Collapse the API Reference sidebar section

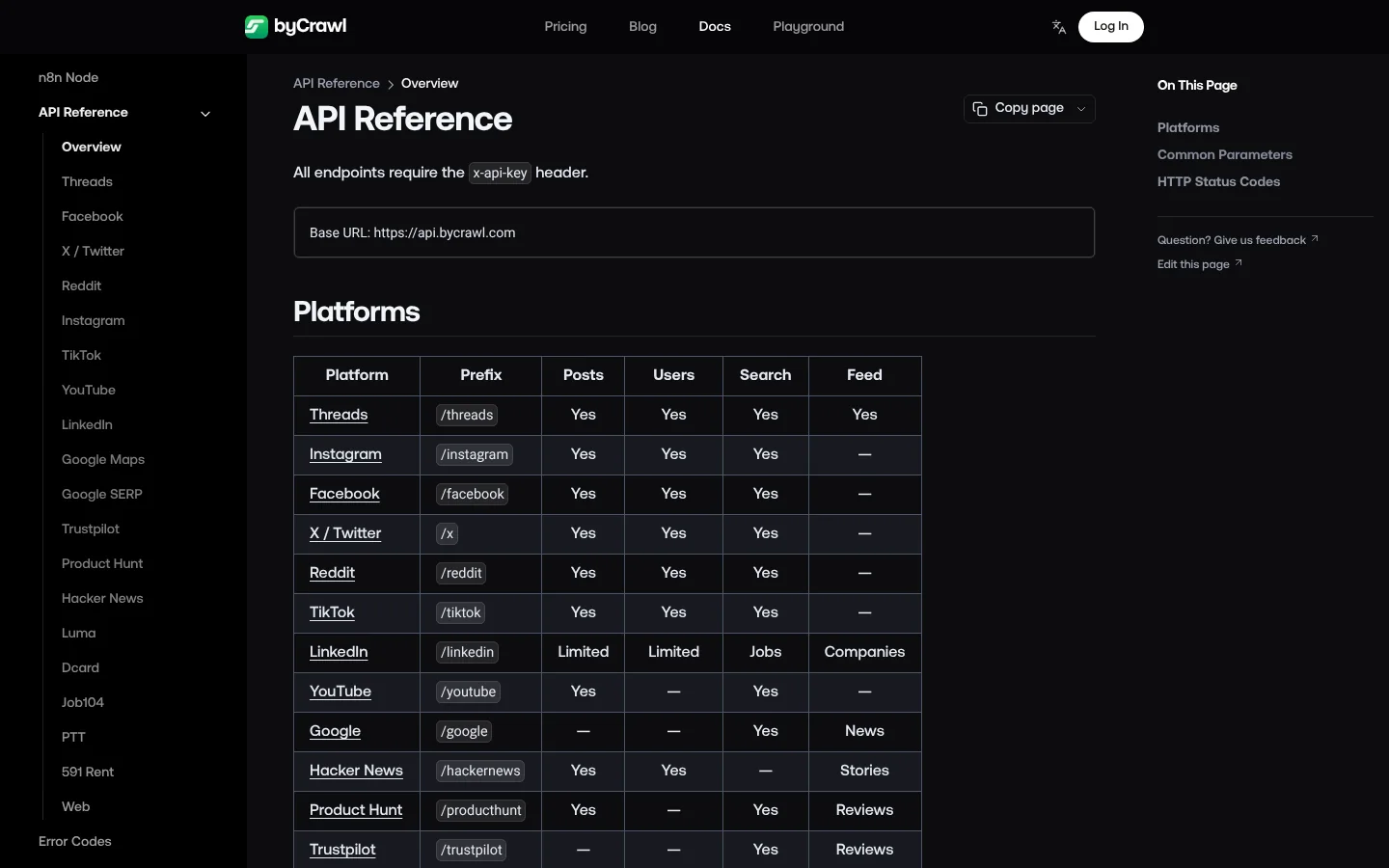204,113
